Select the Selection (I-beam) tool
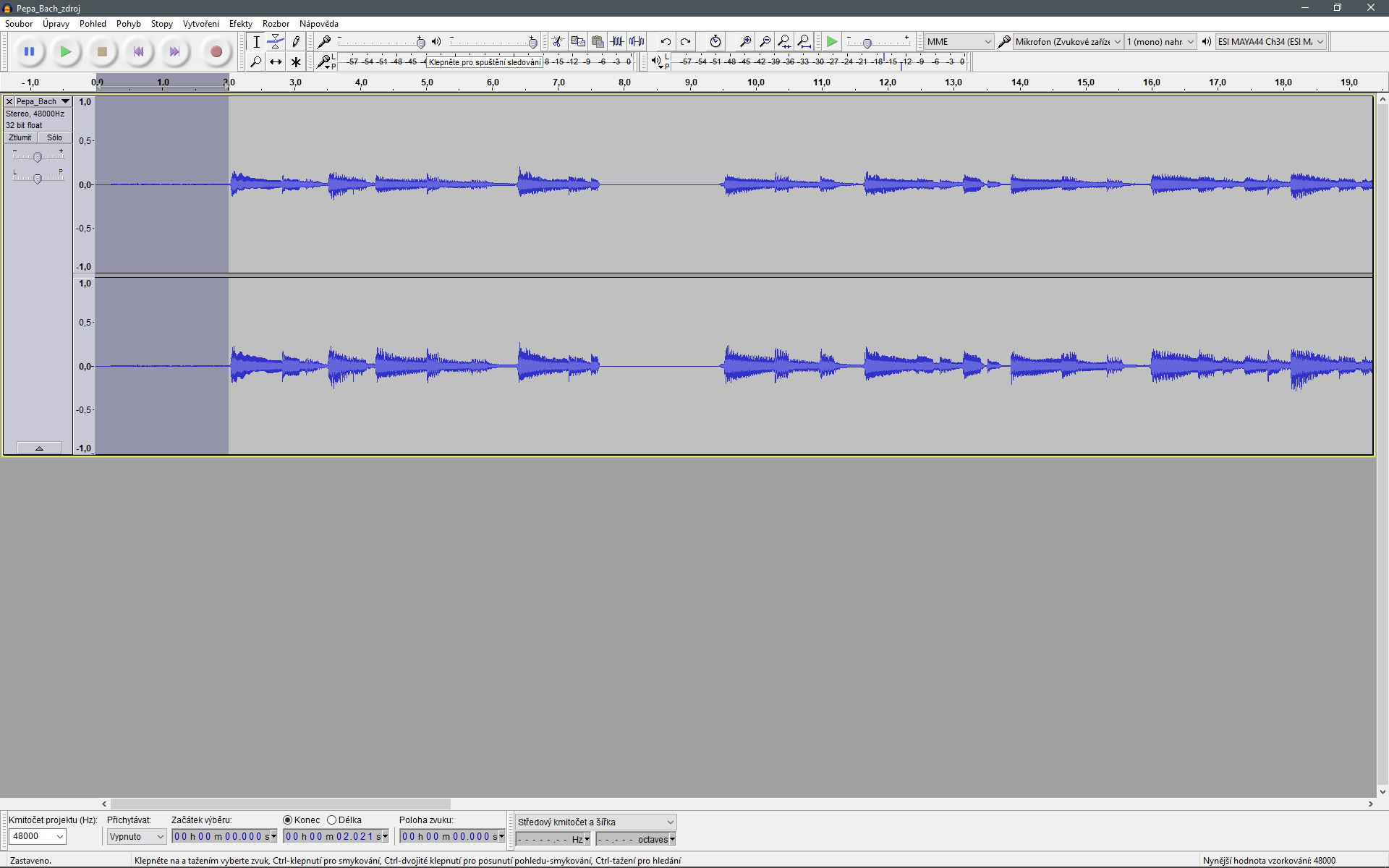The width and height of the screenshot is (1389, 868). coord(256,42)
